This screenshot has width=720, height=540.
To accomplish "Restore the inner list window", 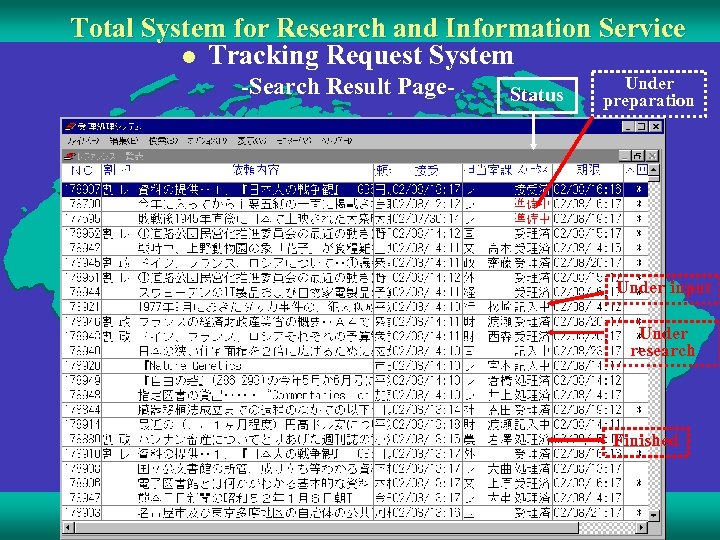I will pyautogui.click(x=637, y=156).
